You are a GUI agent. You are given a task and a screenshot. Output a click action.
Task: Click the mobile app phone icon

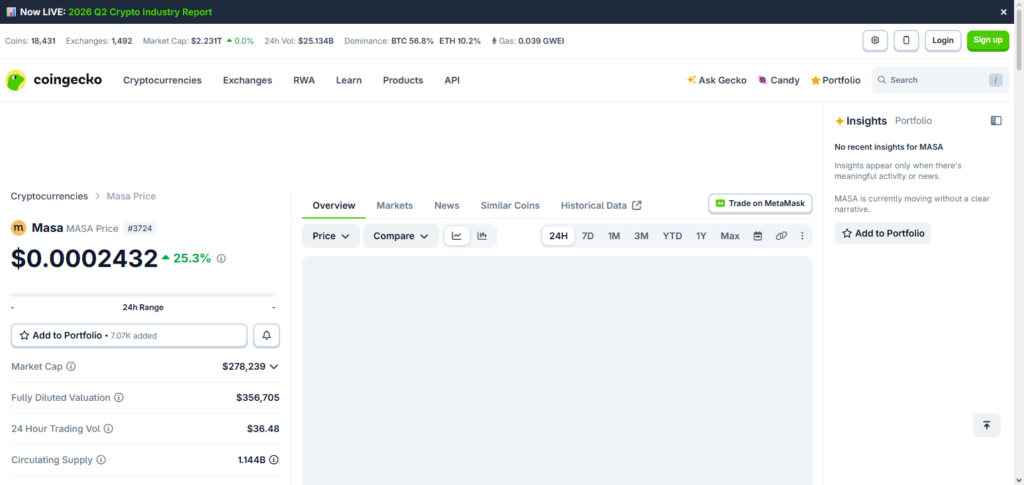(906, 40)
